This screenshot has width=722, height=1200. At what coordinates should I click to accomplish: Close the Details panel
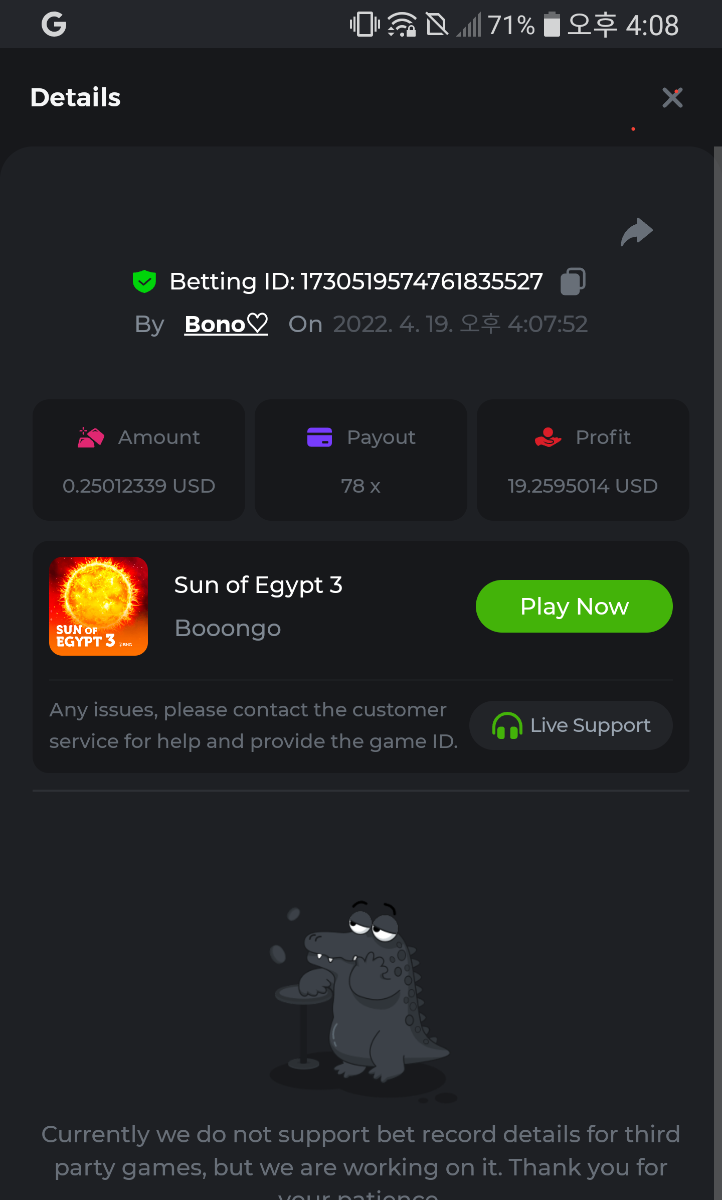(672, 97)
